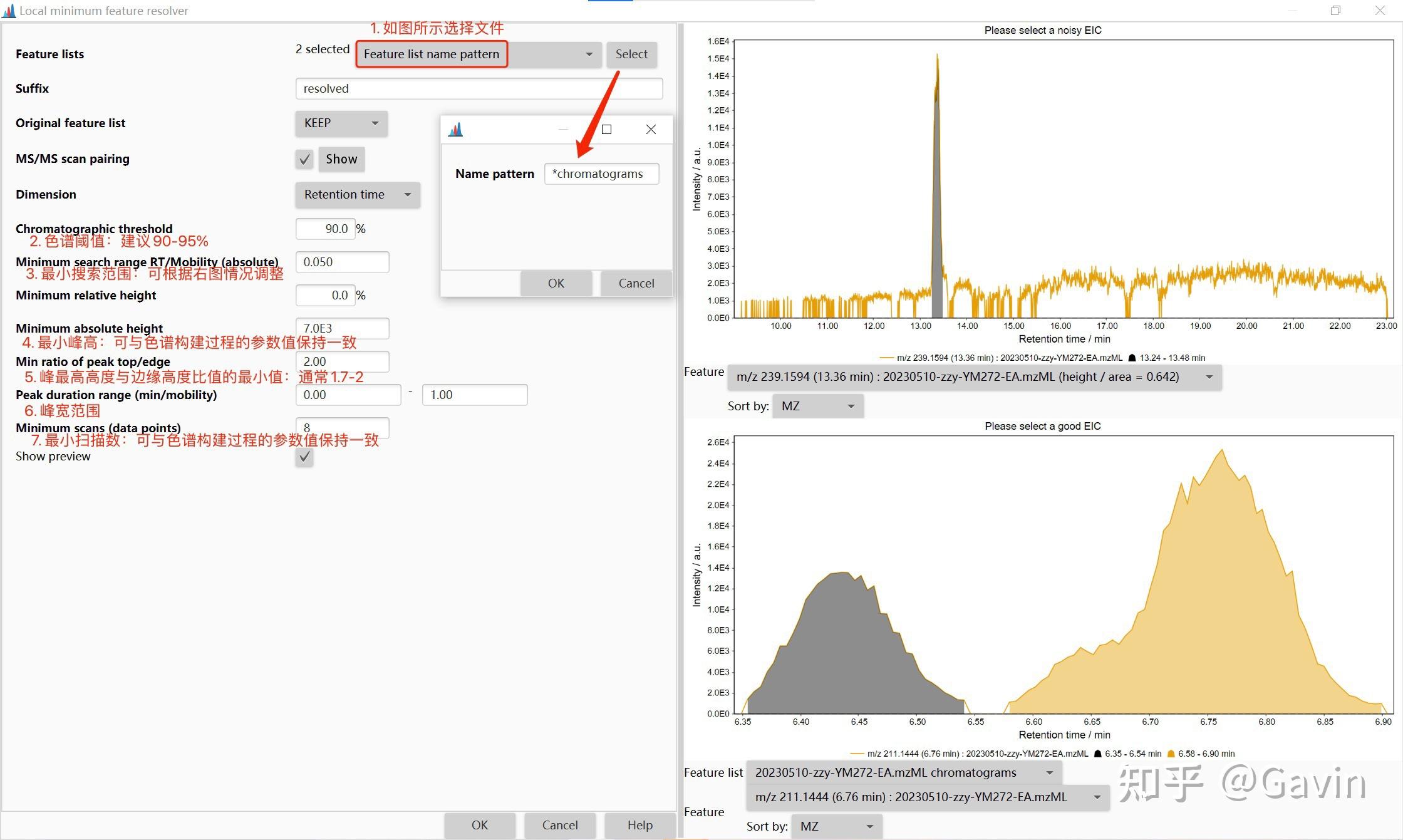Click the app icon in Name pattern popup
This screenshot has width=1403, height=840.
455,130
